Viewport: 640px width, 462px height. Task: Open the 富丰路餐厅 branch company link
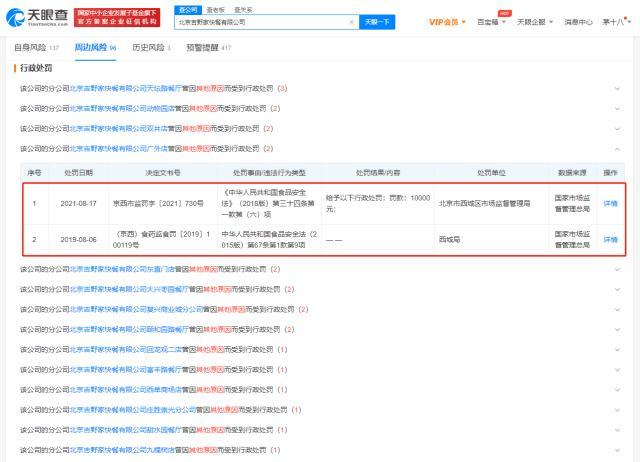coord(125,370)
